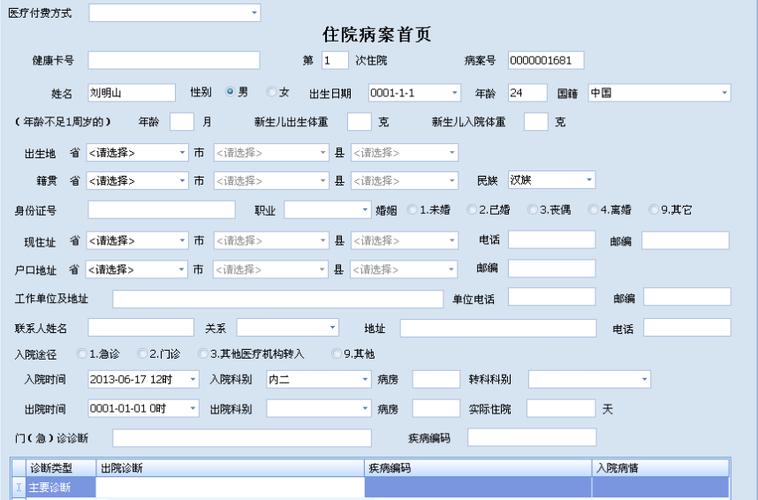Click the 病案号 field showing 0000001681
This screenshot has width=758, height=500.
click(546, 60)
